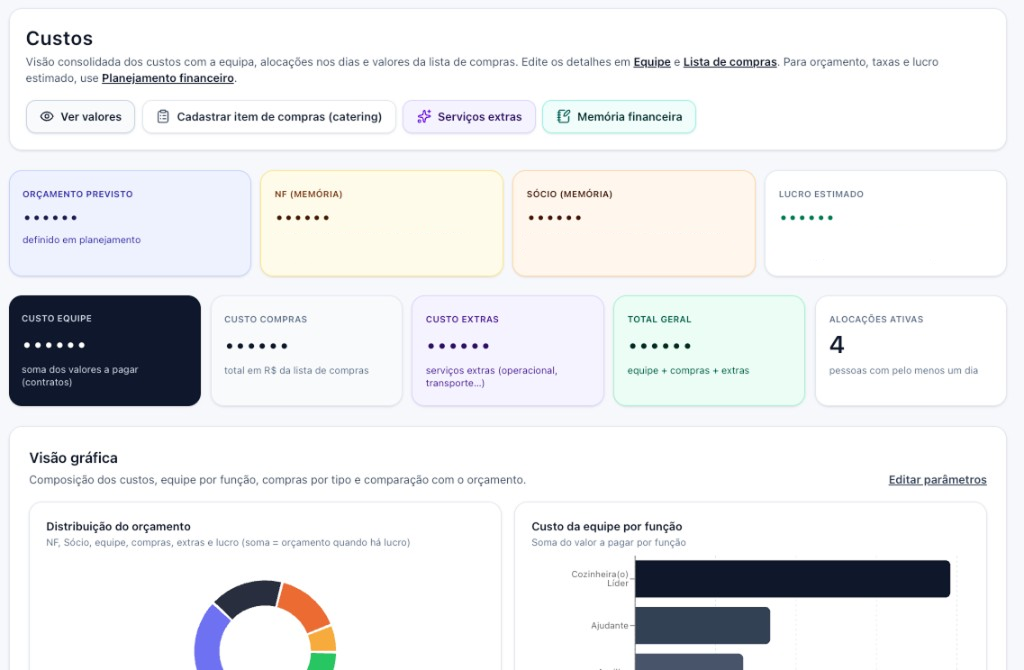The width and height of the screenshot is (1024, 670).
Task: Open the Serviços extras button
Action: tap(469, 116)
